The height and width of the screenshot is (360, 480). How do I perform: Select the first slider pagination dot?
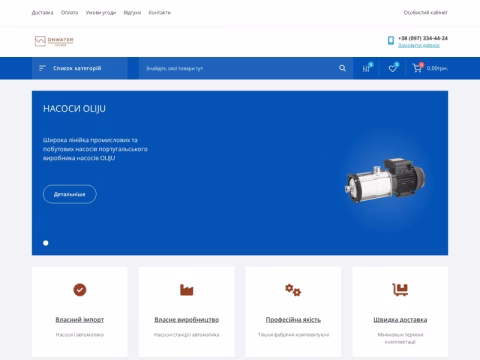(46, 243)
